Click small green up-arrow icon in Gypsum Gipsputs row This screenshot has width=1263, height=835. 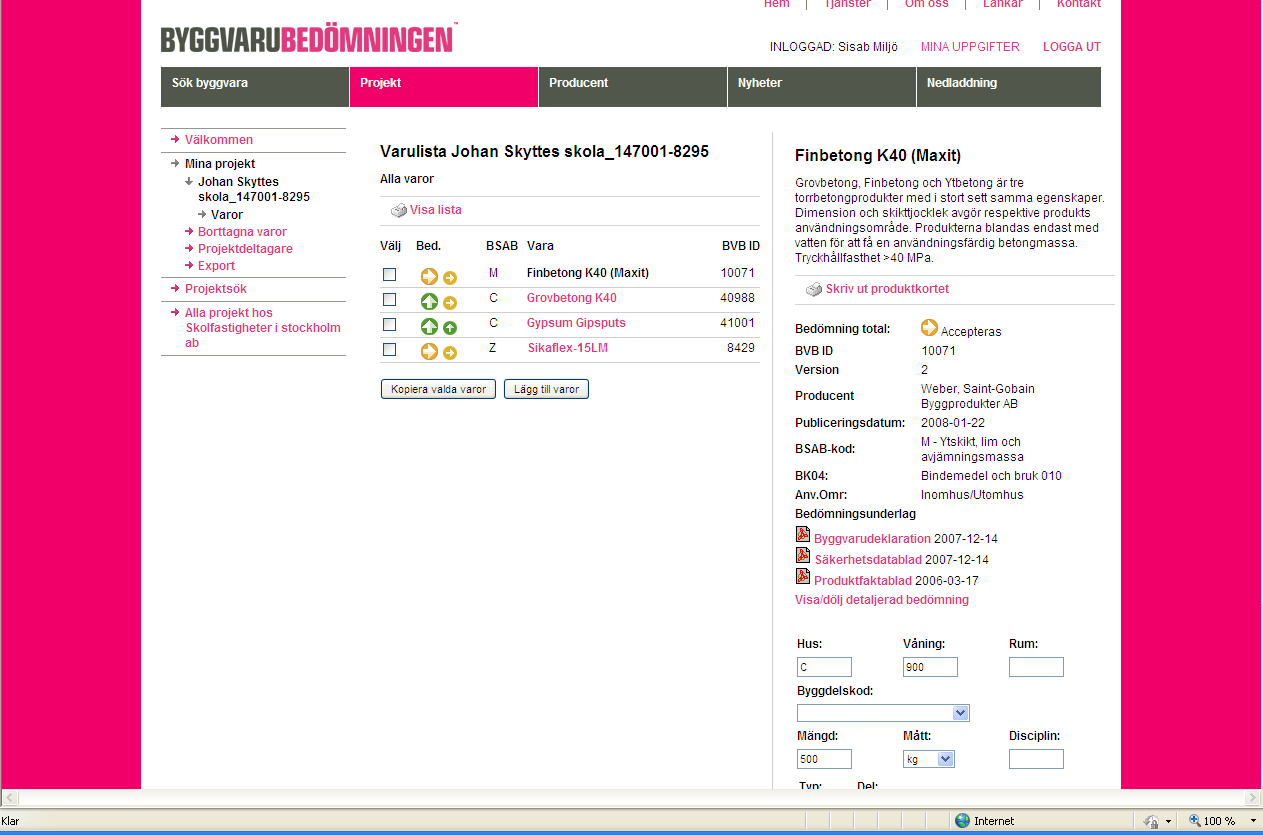tap(450, 327)
